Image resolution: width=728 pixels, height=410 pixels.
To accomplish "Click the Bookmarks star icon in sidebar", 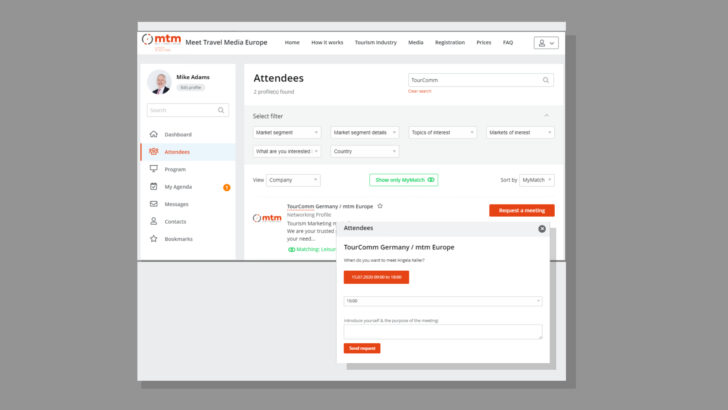I will [x=153, y=239].
